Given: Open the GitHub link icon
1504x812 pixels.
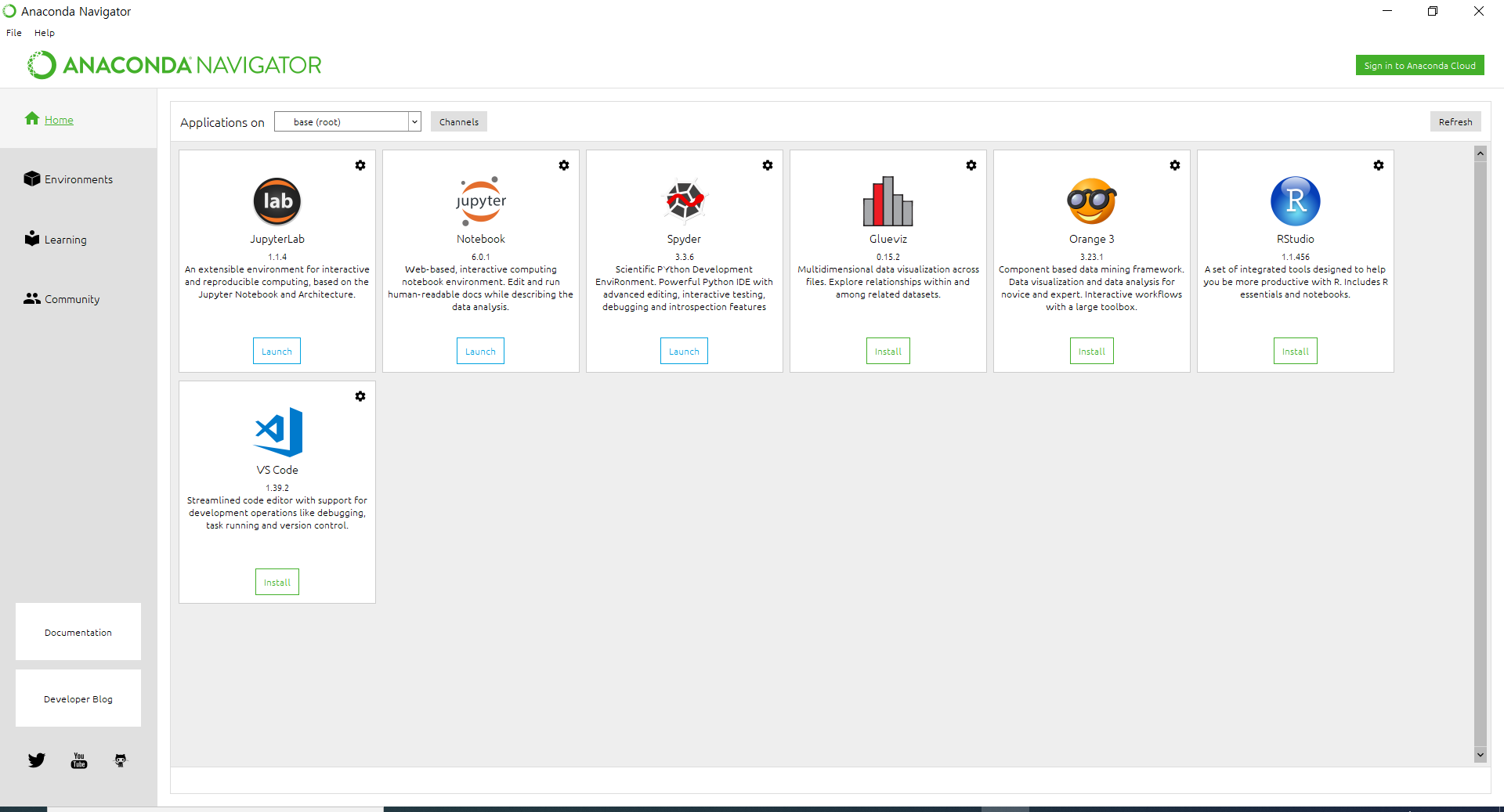Looking at the screenshot, I should (x=121, y=760).
